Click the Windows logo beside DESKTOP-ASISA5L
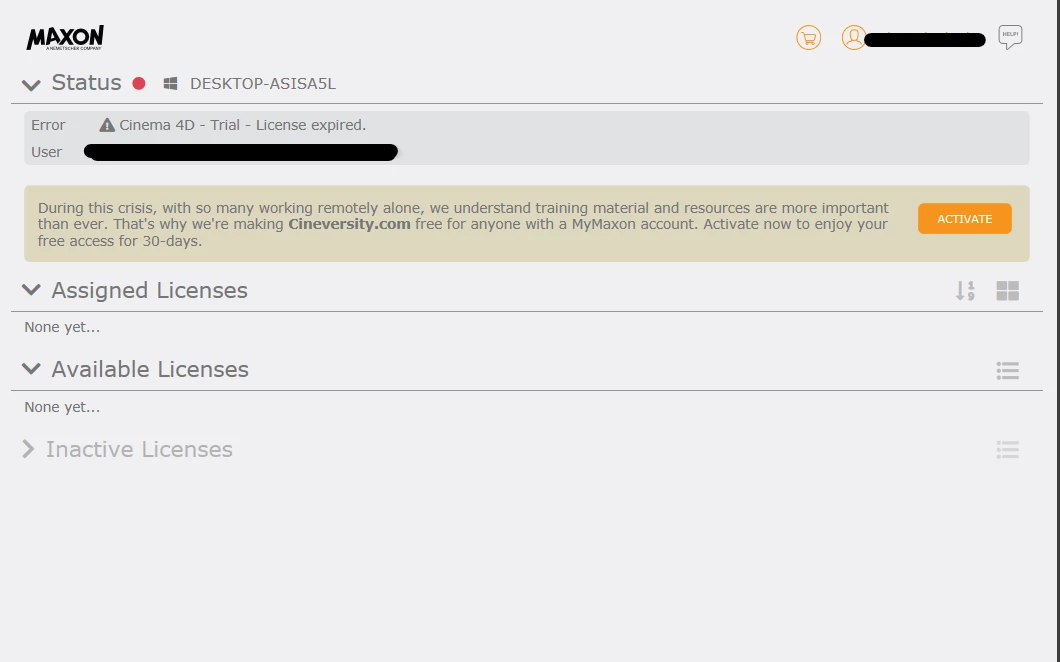This screenshot has height=662, width=1060. pyautogui.click(x=170, y=83)
